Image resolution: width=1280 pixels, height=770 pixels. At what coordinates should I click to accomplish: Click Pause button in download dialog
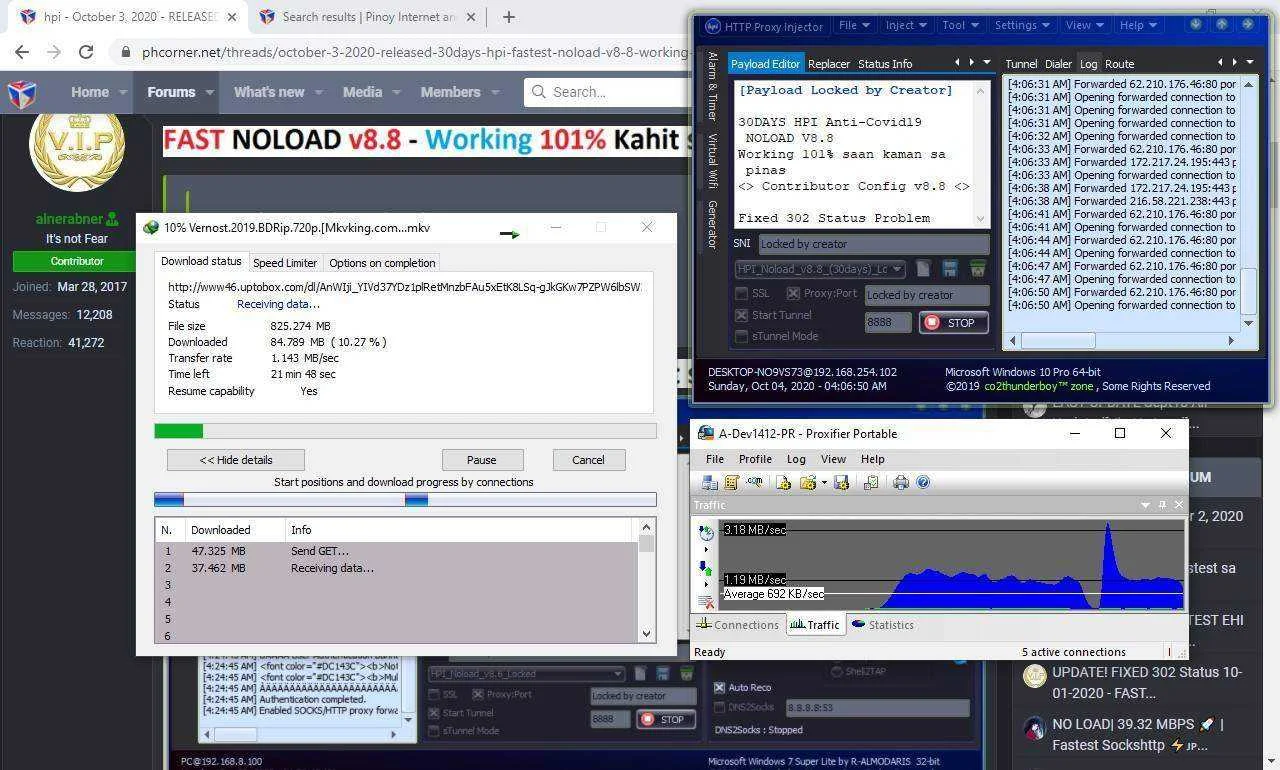point(481,460)
